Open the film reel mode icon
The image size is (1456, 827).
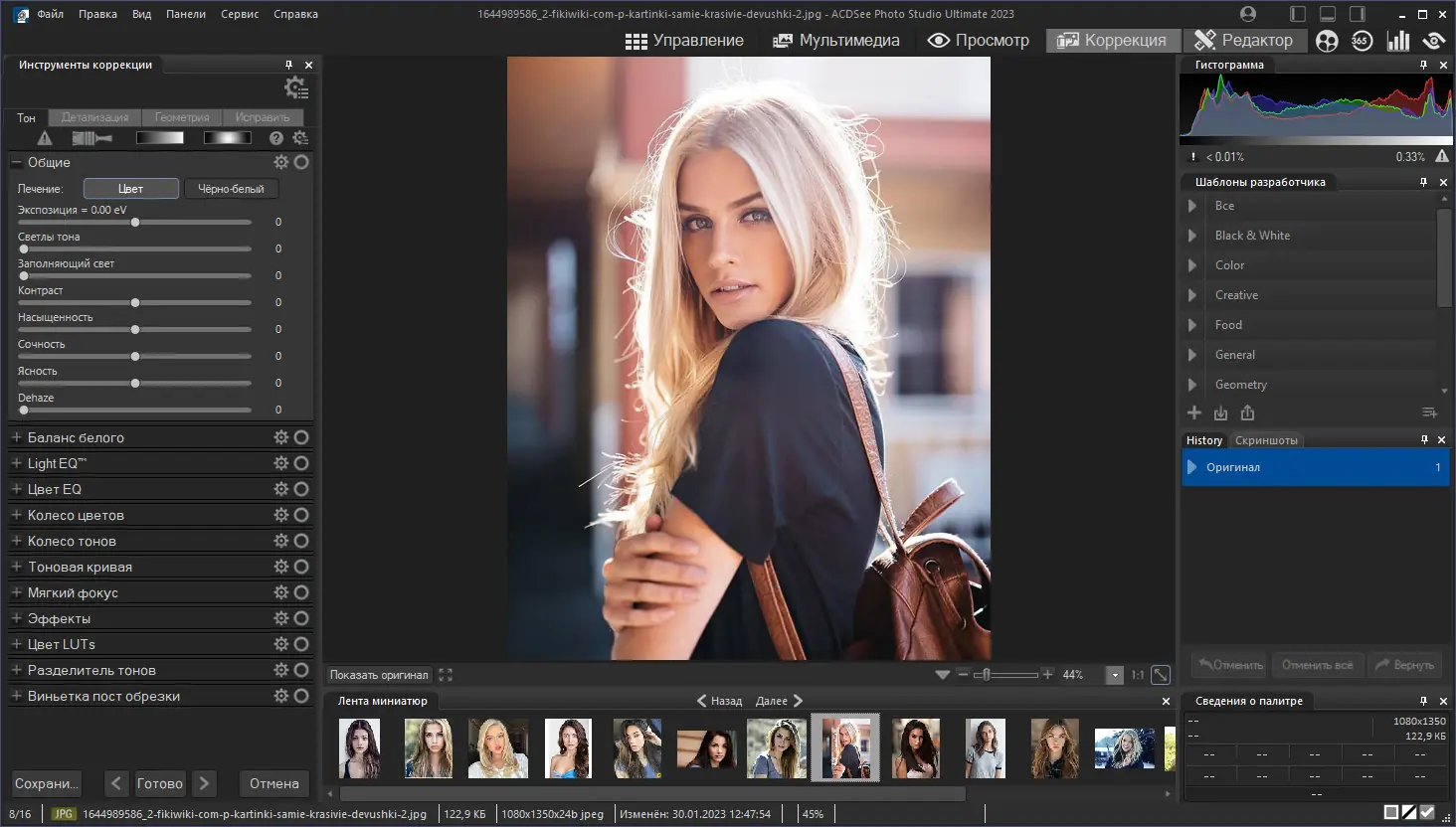tap(1327, 41)
